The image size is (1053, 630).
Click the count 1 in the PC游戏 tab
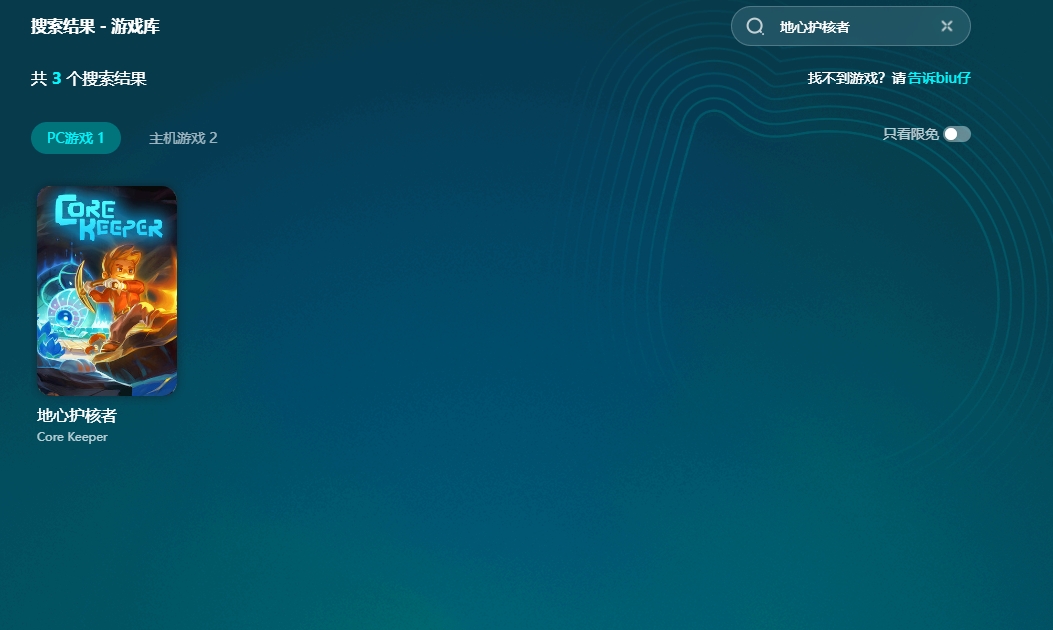point(100,138)
